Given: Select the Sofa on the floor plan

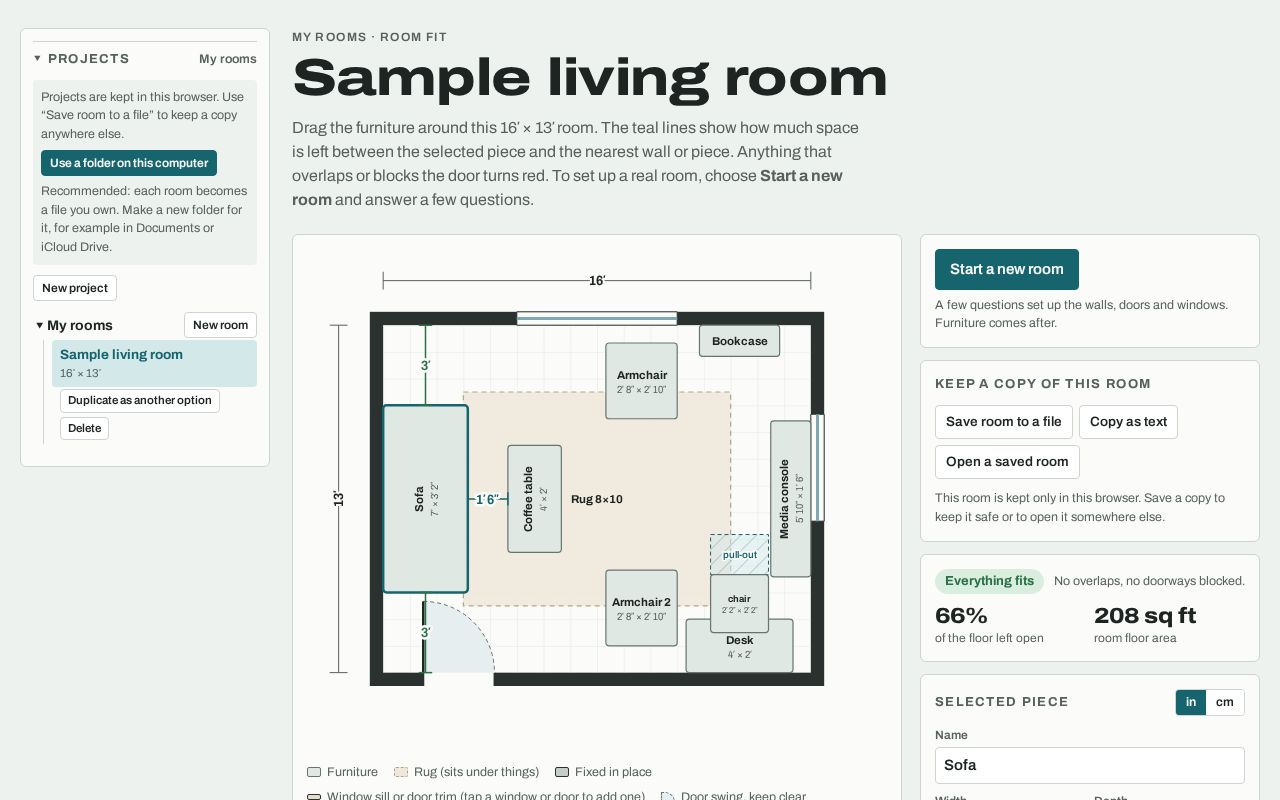Looking at the screenshot, I should 426,499.
